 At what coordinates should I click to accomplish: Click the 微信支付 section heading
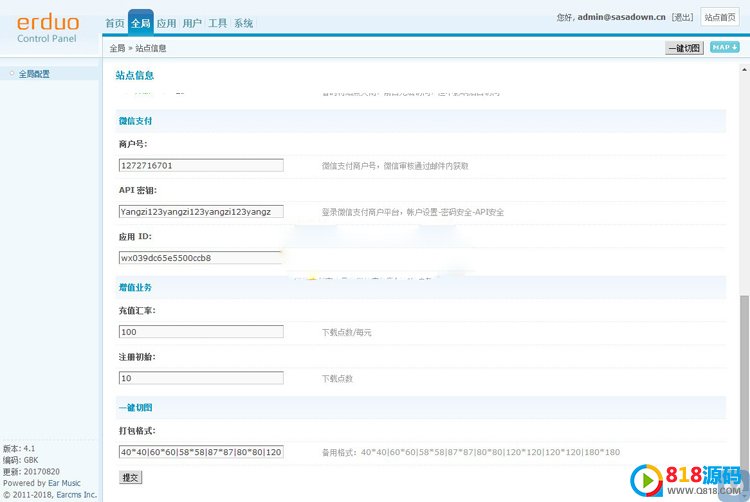pos(135,121)
